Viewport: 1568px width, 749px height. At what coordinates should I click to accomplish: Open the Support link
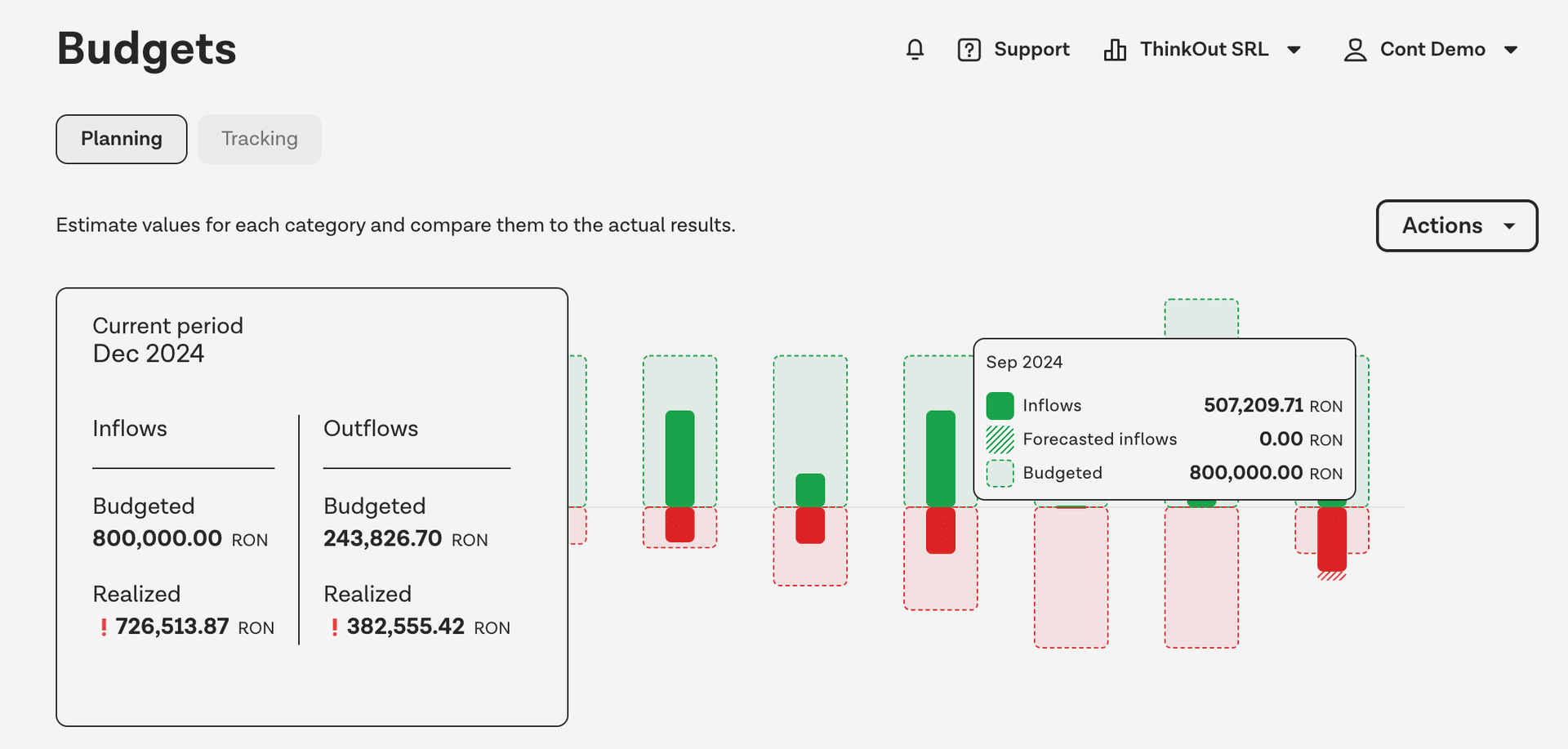[x=1031, y=50]
